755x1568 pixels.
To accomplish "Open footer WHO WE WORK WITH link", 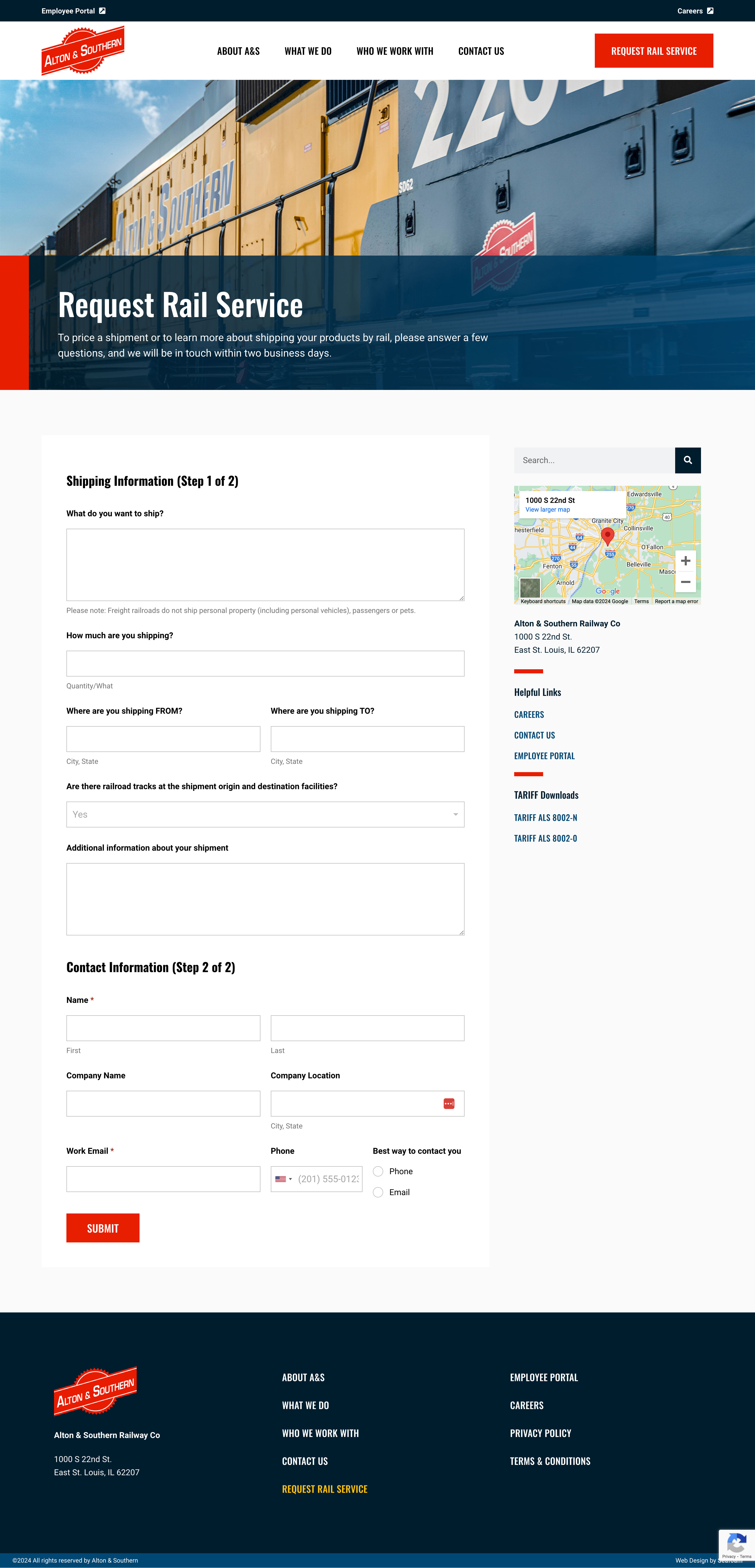I will (320, 1433).
